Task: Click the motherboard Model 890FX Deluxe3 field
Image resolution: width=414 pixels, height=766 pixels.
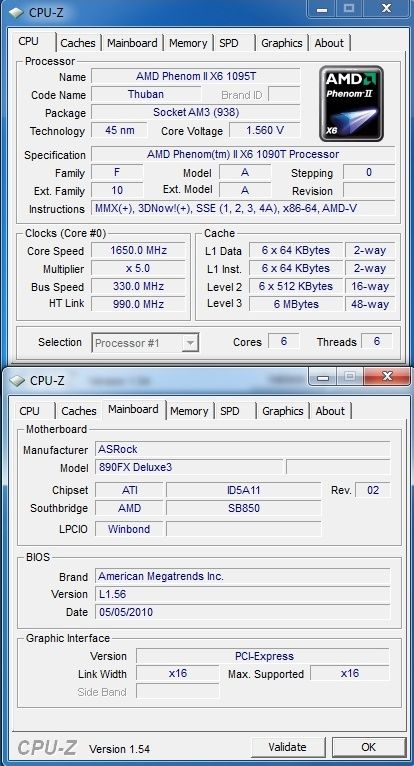Action: point(189,467)
